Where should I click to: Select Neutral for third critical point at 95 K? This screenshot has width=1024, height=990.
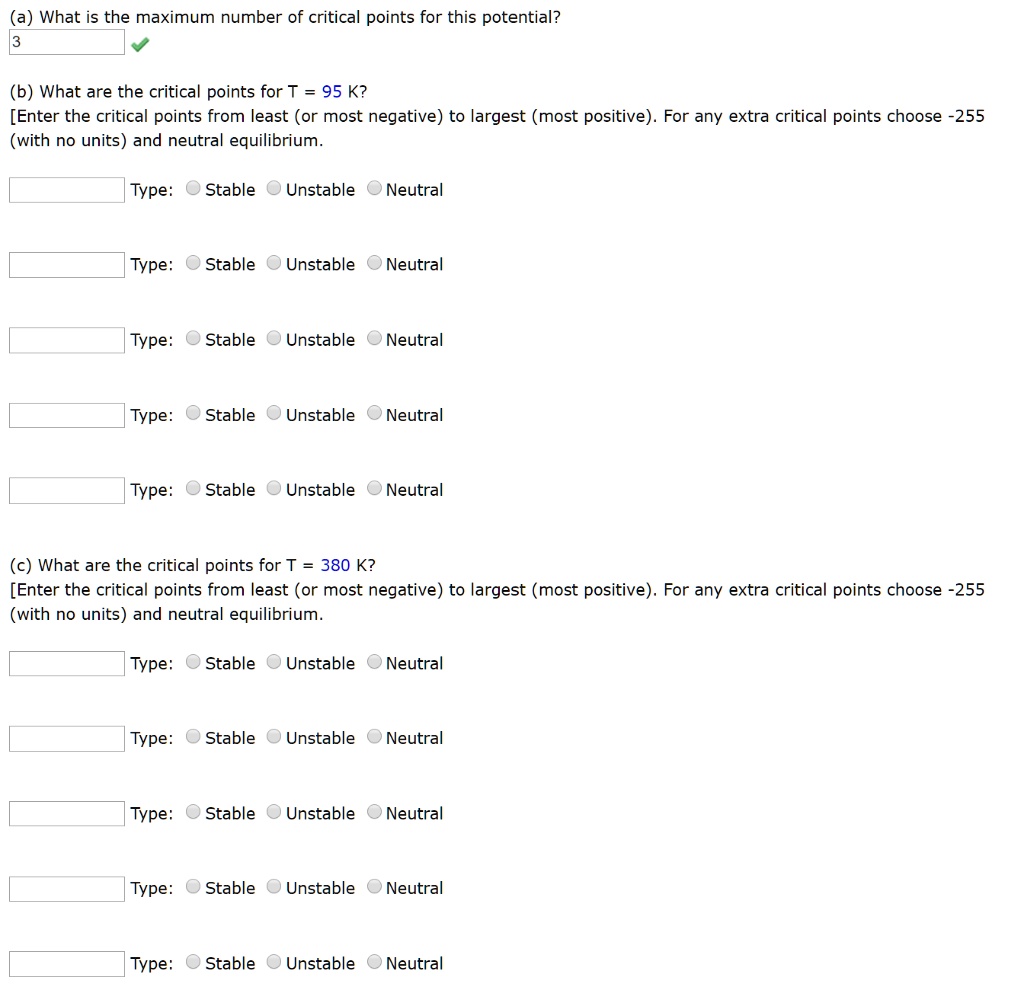(374, 339)
